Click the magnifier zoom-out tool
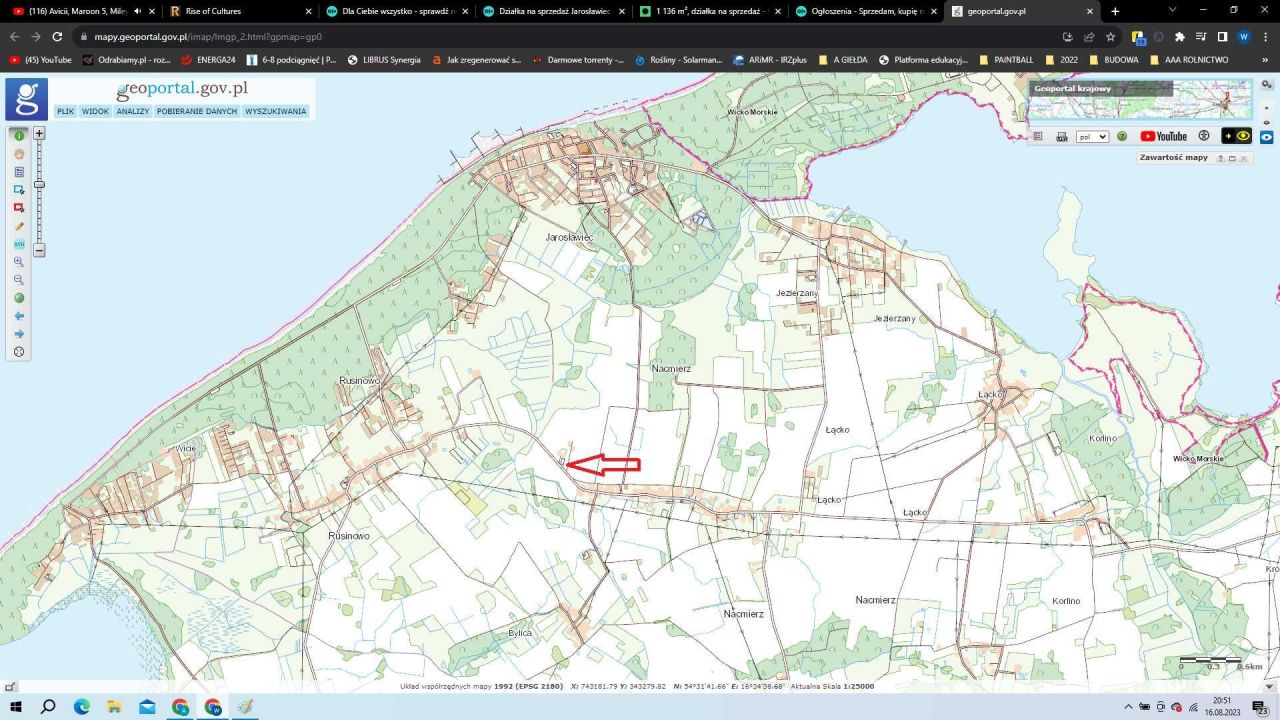 coord(19,280)
